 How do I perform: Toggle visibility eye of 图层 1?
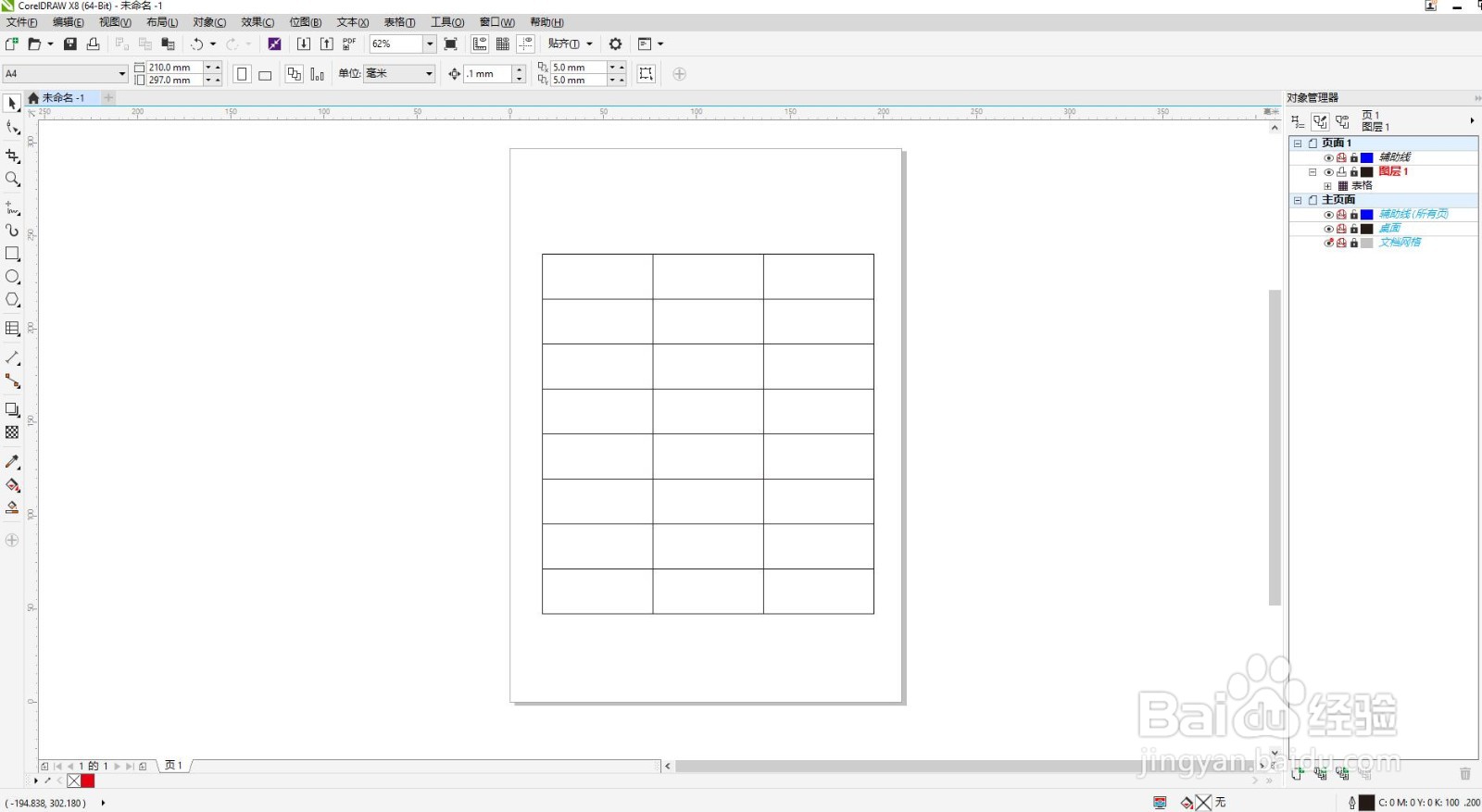pyautogui.click(x=1328, y=171)
